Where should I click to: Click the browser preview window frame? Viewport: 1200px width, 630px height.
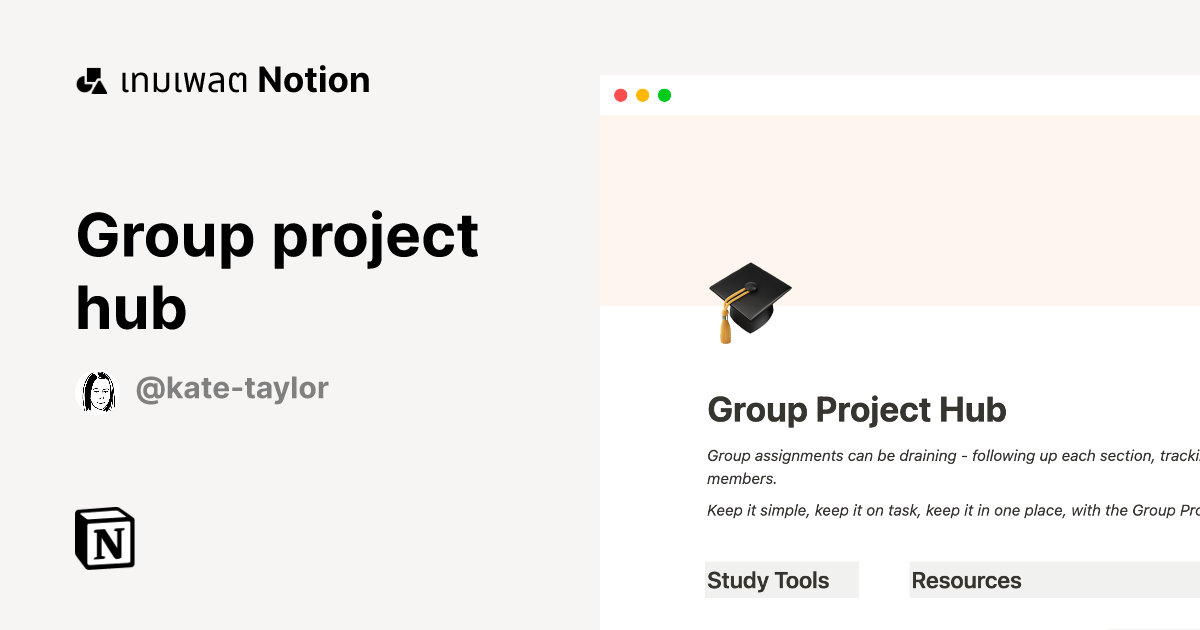[x=900, y=95]
